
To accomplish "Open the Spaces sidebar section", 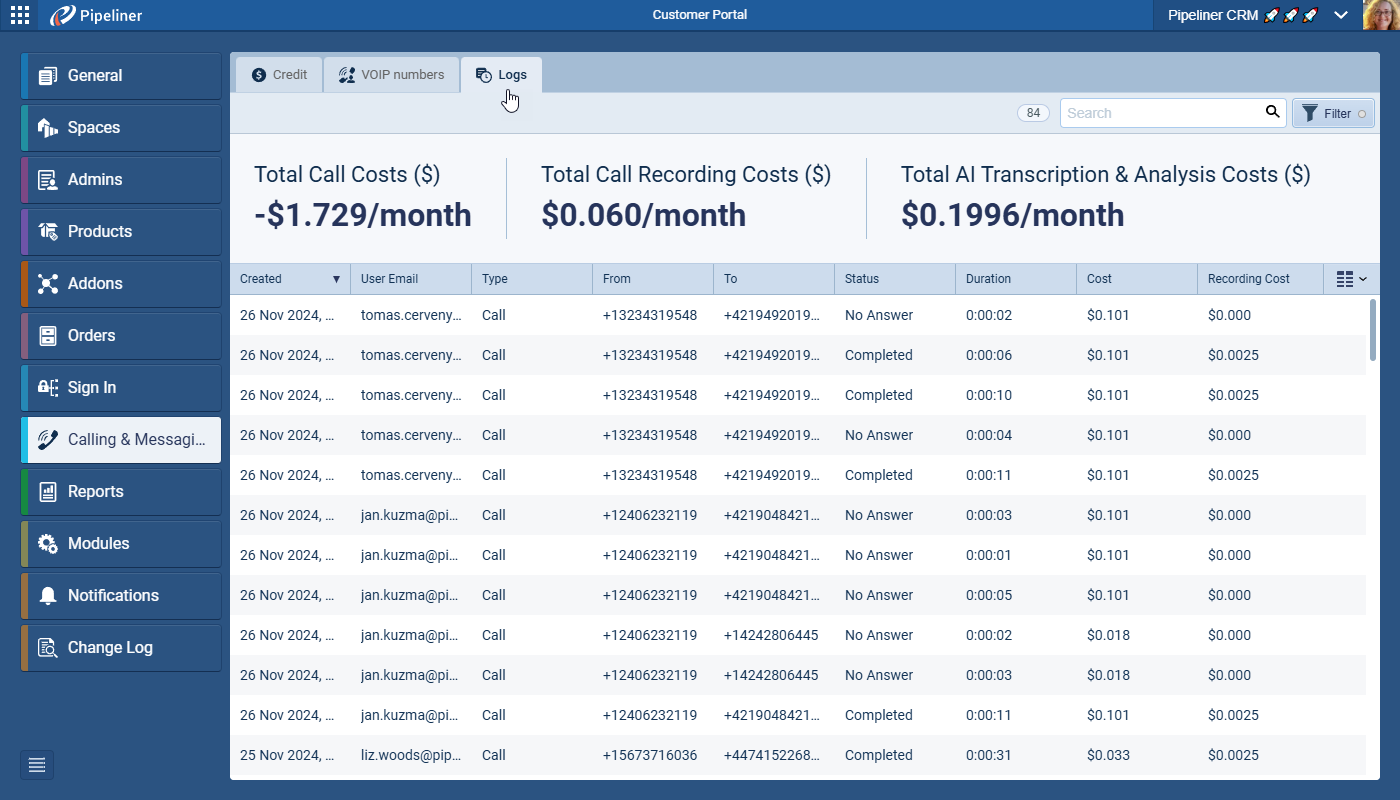I will [x=120, y=128].
